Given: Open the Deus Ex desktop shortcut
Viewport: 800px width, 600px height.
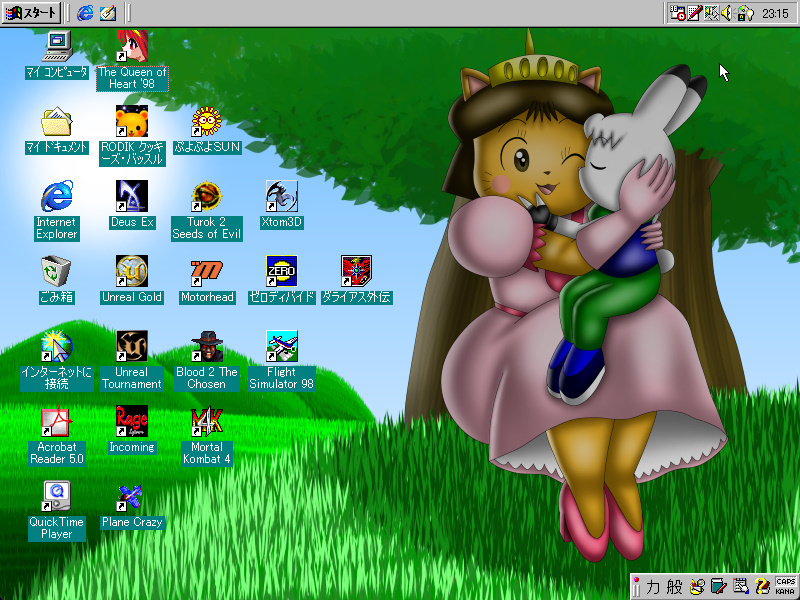Looking at the screenshot, I should click(131, 195).
